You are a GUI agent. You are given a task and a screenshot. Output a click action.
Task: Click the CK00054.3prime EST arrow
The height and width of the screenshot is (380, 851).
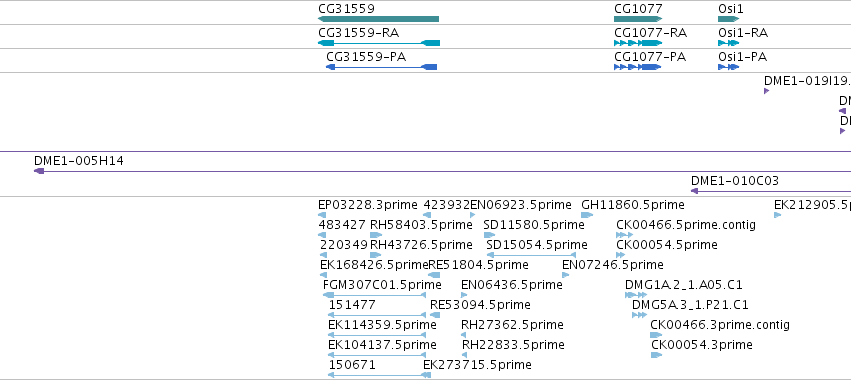(x=656, y=355)
